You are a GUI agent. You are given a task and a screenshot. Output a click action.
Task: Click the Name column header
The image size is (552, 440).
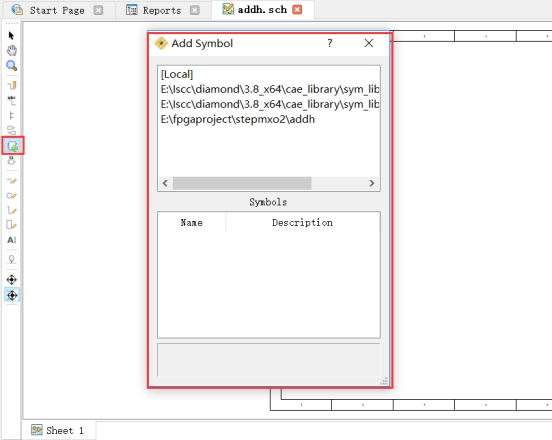[x=192, y=222]
